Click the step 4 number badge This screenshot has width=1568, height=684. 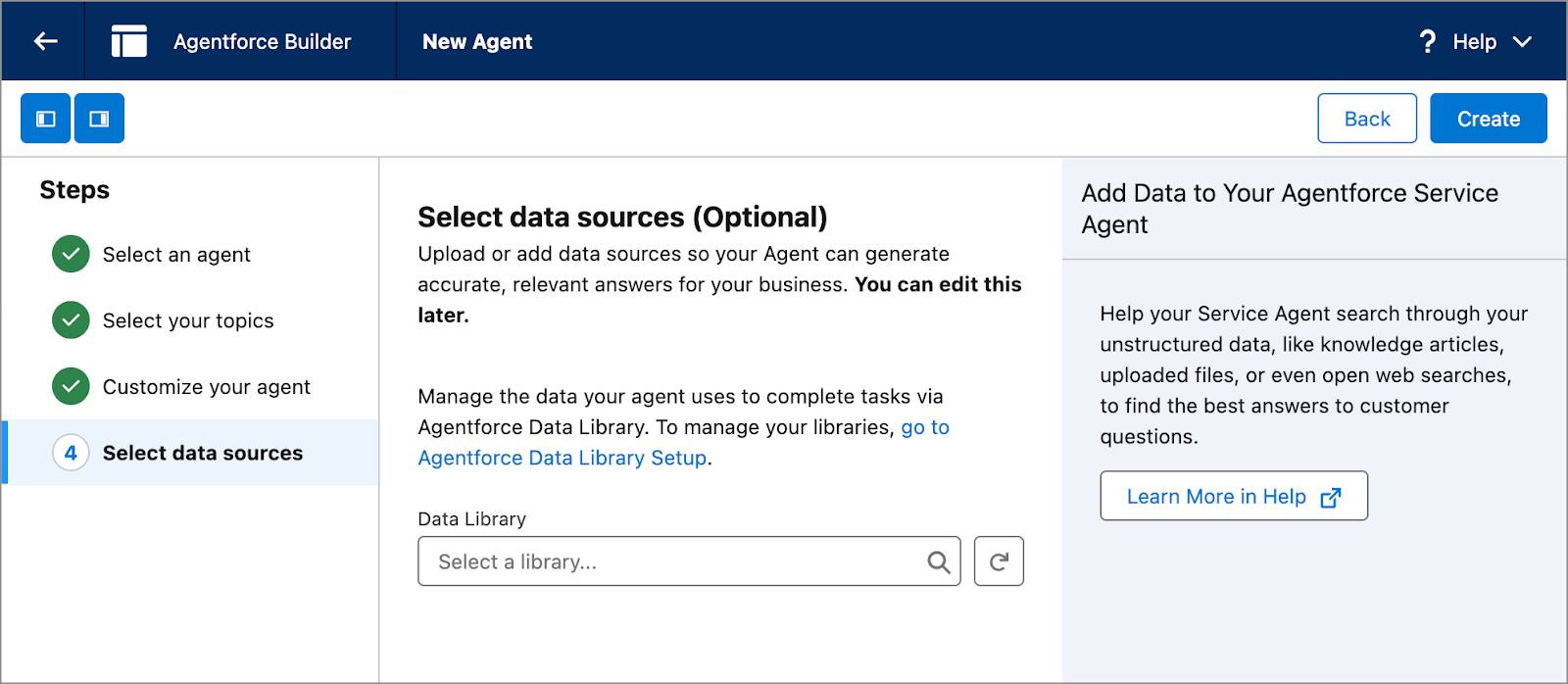pyautogui.click(x=71, y=453)
